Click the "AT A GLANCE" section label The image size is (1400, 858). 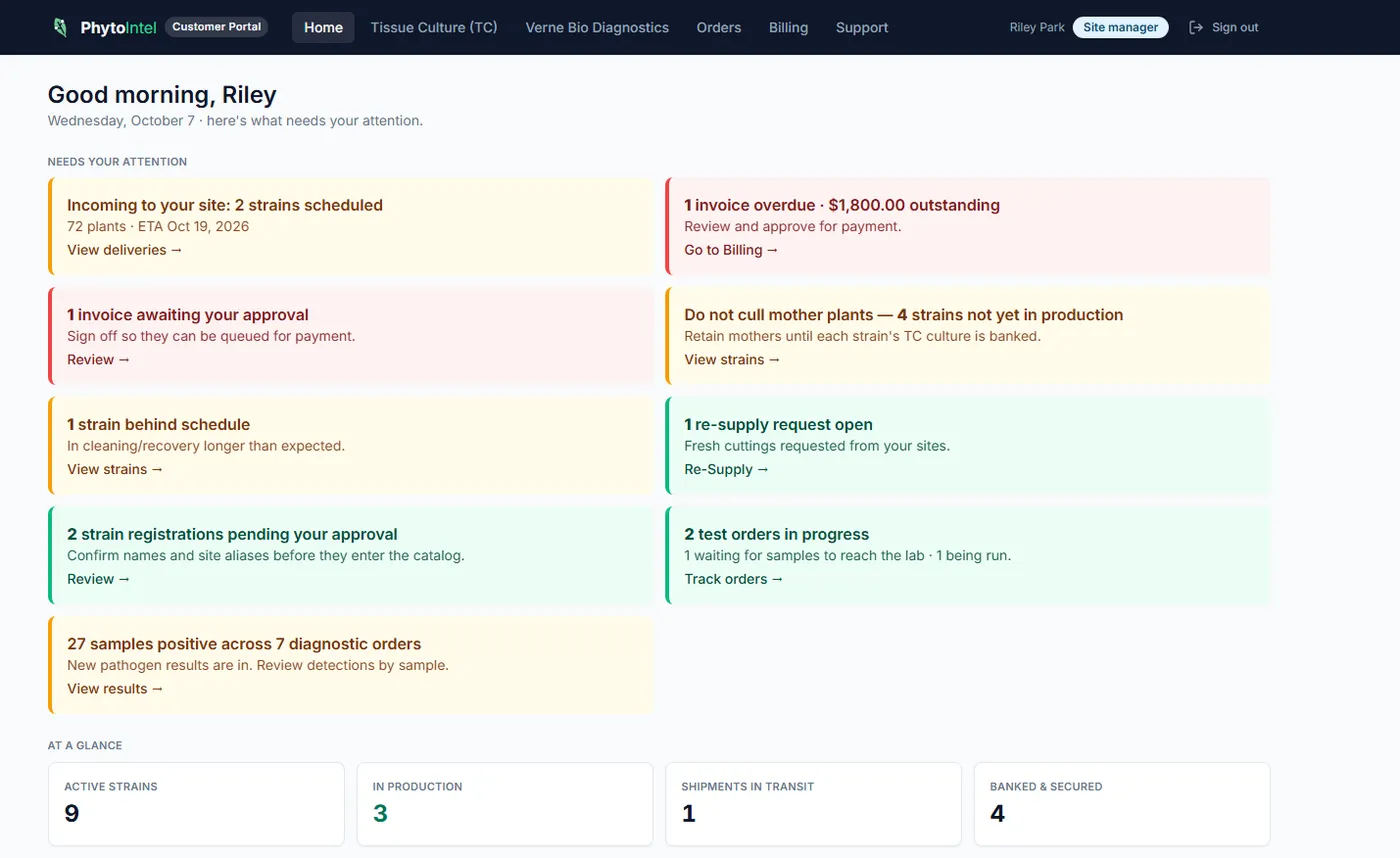(x=85, y=746)
